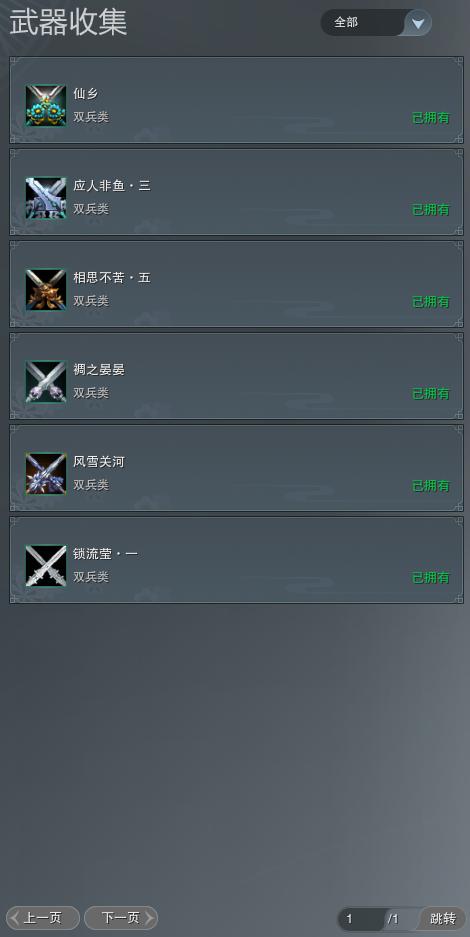
Task: Go to next page with 下一页
Action: [121, 918]
